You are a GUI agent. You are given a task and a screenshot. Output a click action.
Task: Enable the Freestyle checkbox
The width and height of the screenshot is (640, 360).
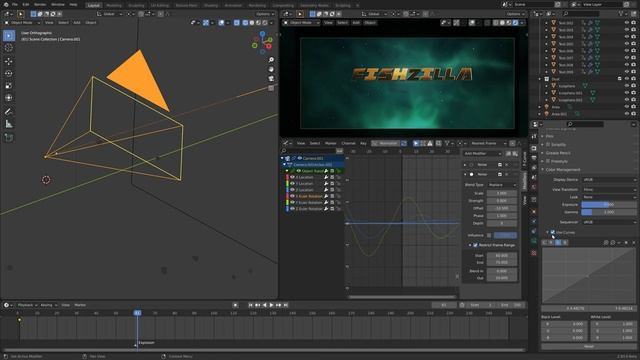click(548, 161)
